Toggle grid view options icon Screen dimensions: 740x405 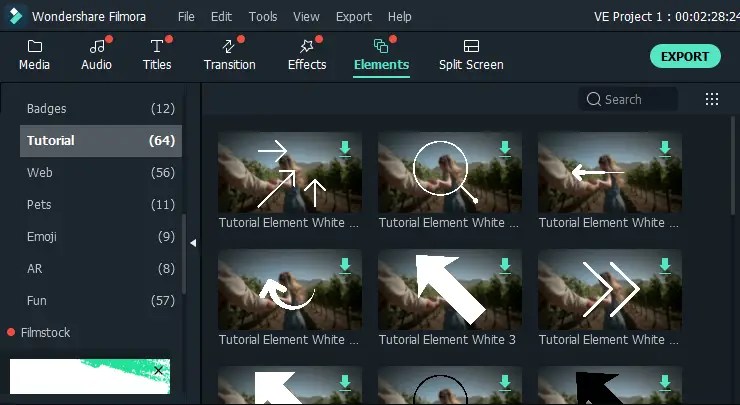(x=712, y=99)
